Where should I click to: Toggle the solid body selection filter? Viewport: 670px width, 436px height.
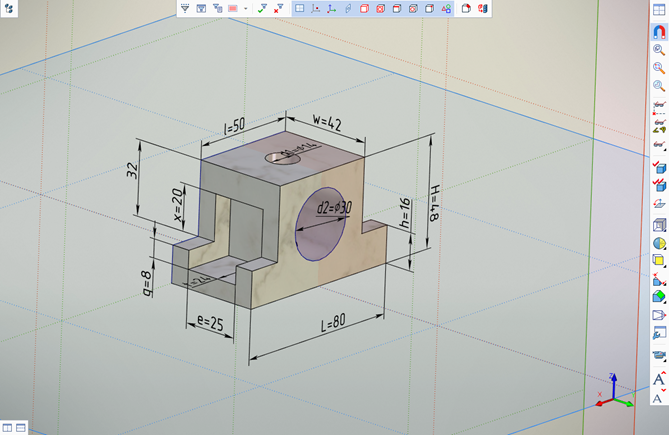coord(364,8)
